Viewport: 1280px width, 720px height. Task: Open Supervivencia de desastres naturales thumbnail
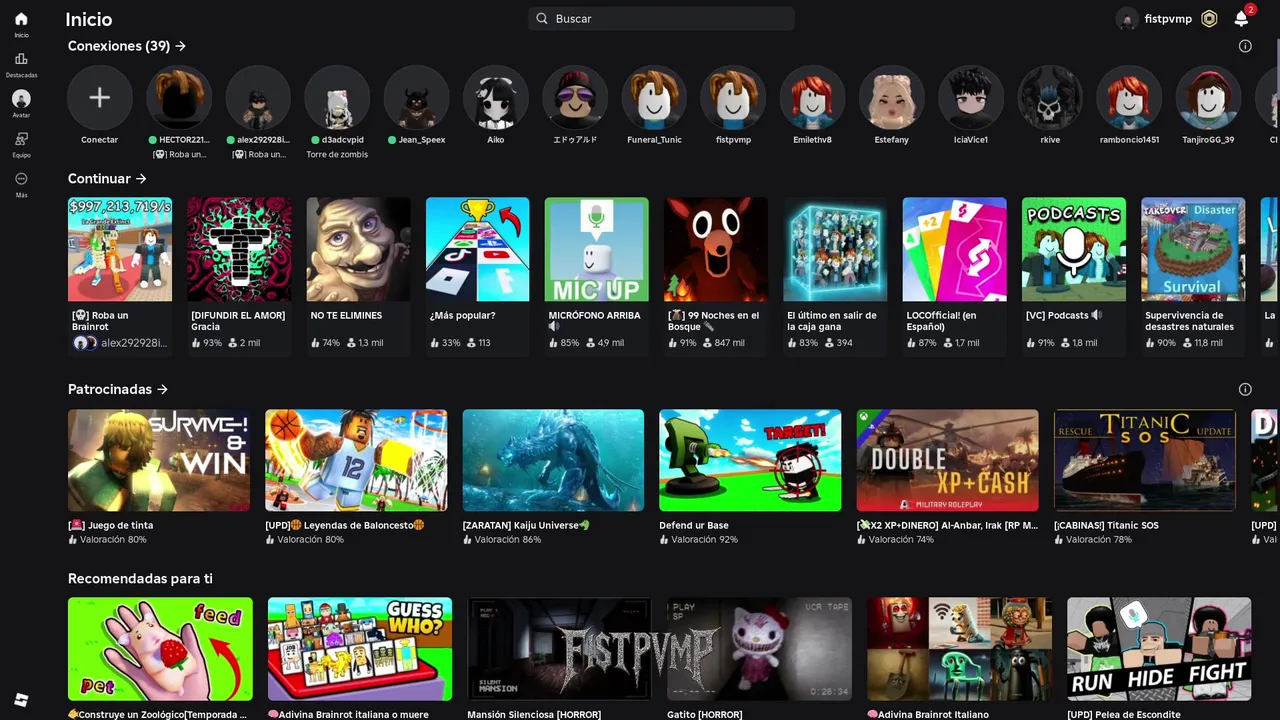pos(1193,249)
